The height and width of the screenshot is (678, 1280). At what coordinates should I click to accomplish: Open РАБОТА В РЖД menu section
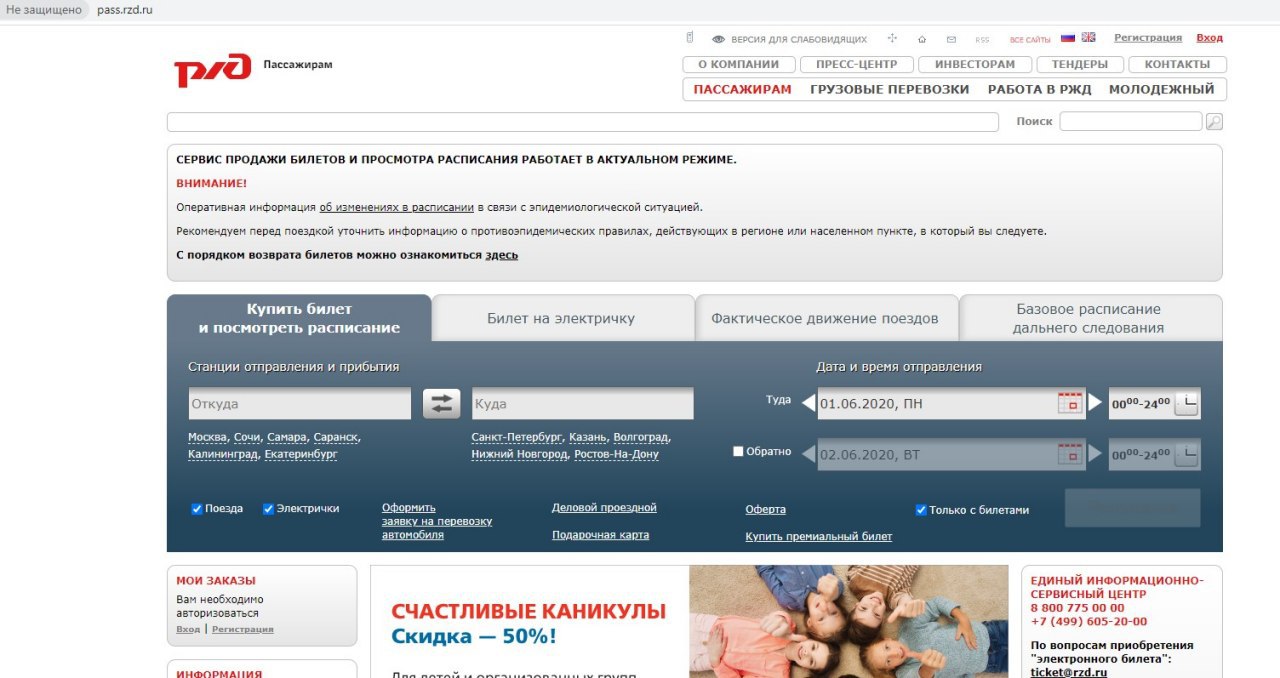[x=1039, y=89]
